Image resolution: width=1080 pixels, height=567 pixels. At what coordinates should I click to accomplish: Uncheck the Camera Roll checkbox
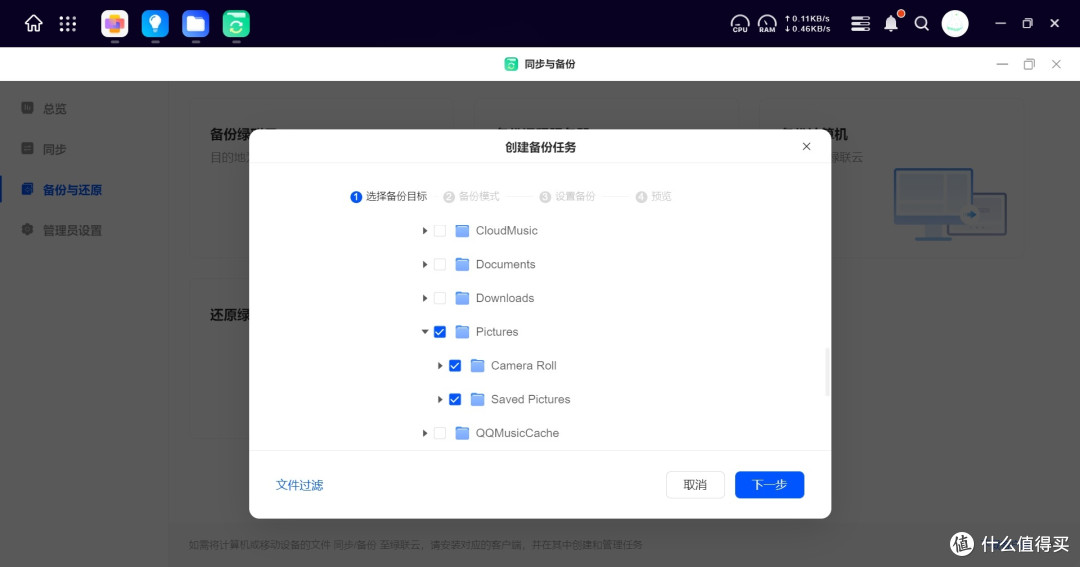455,366
